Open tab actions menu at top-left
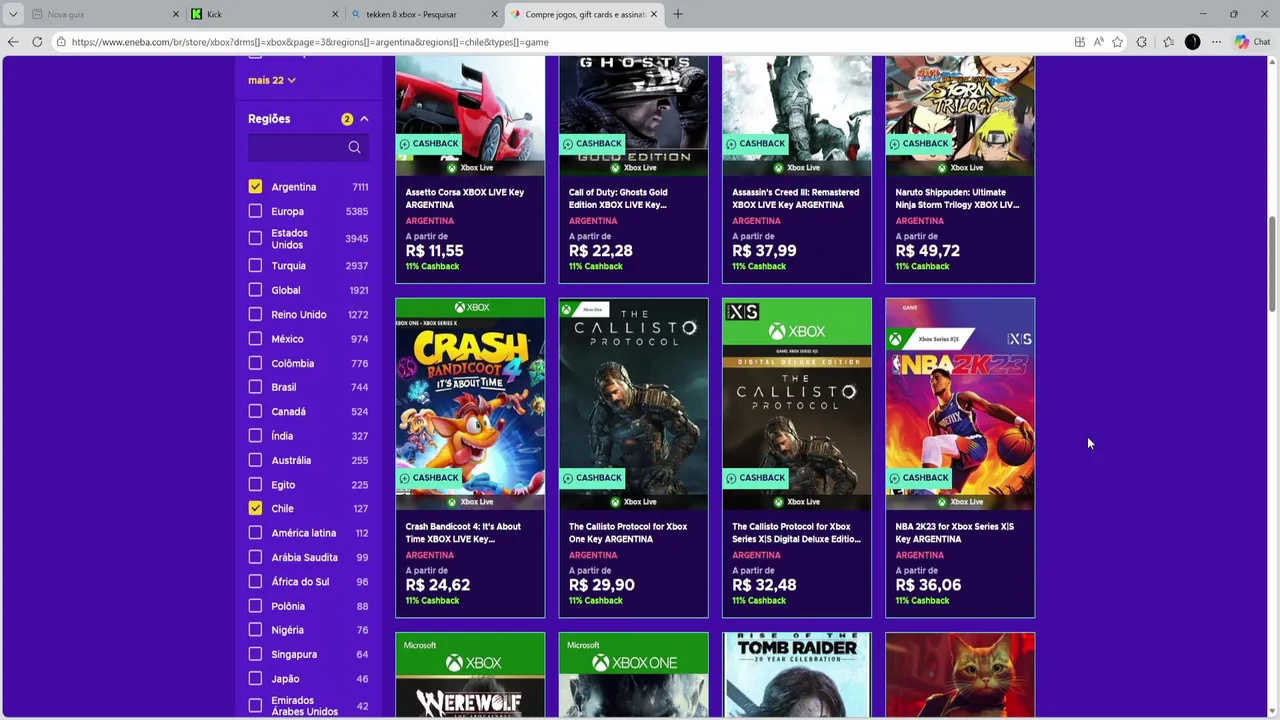This screenshot has height=720, width=1280. (x=13, y=14)
